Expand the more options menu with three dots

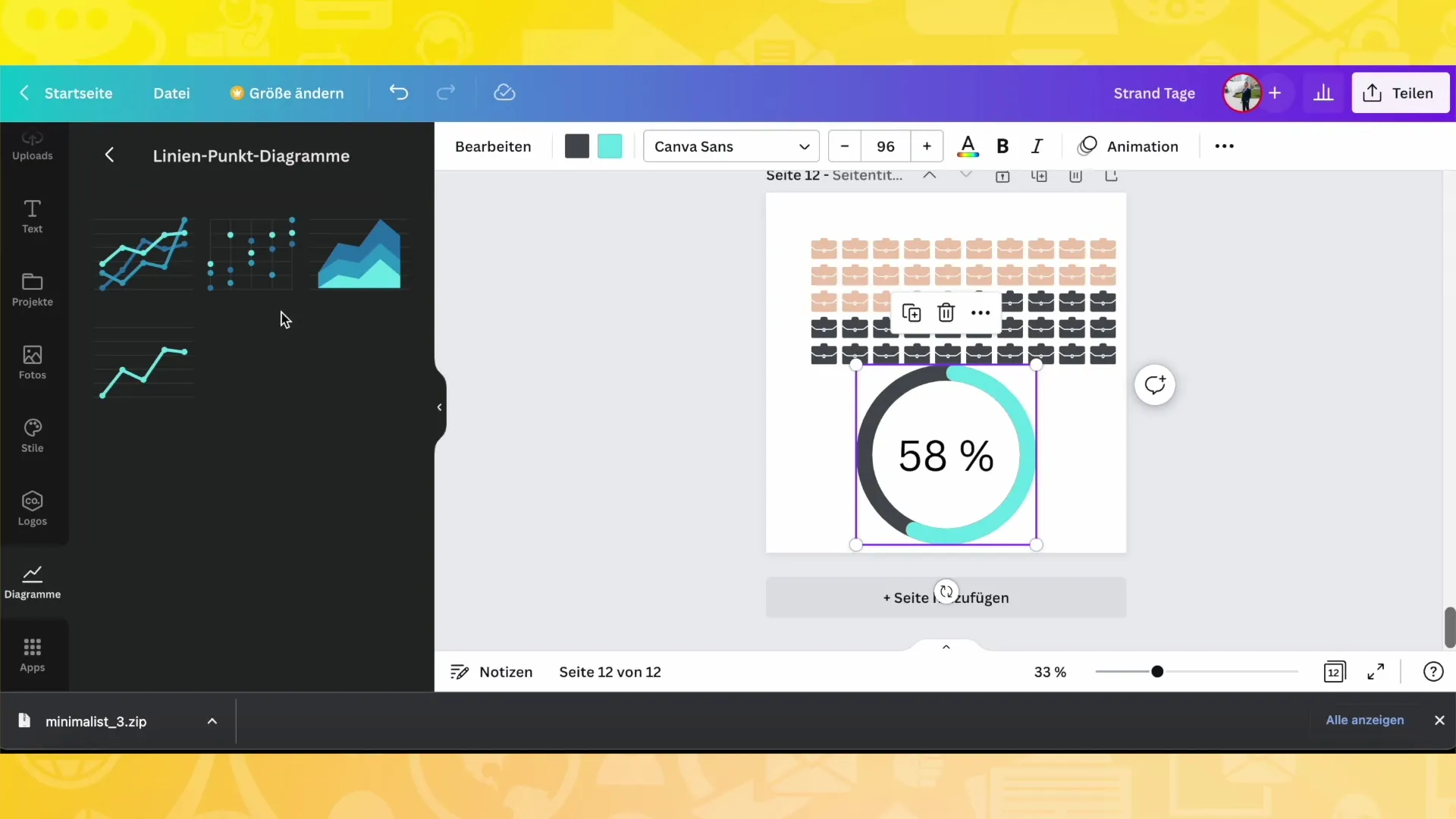981,312
